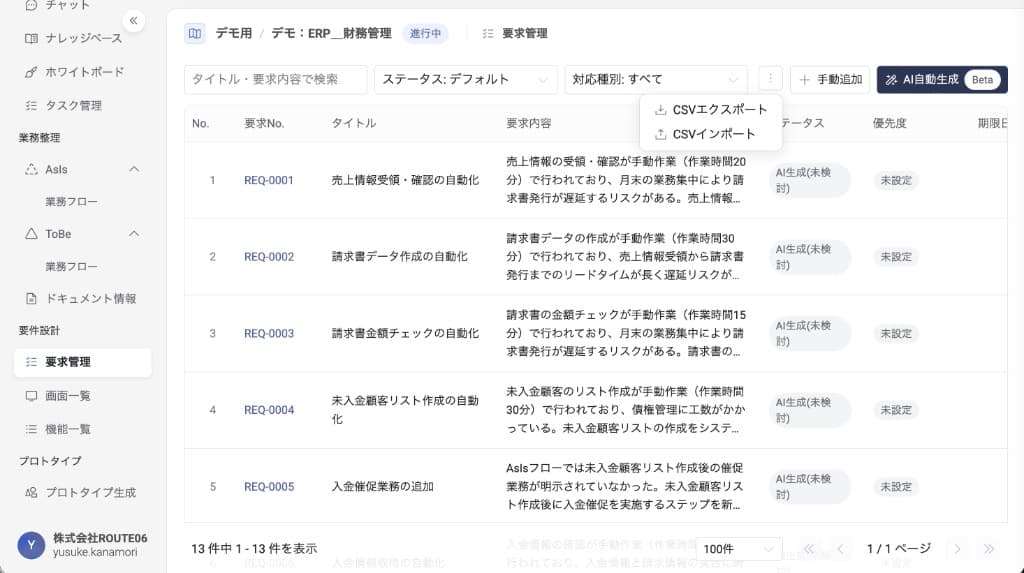Click the 要求管理 header list icon
The height and width of the screenshot is (573, 1024).
tap(488, 33)
